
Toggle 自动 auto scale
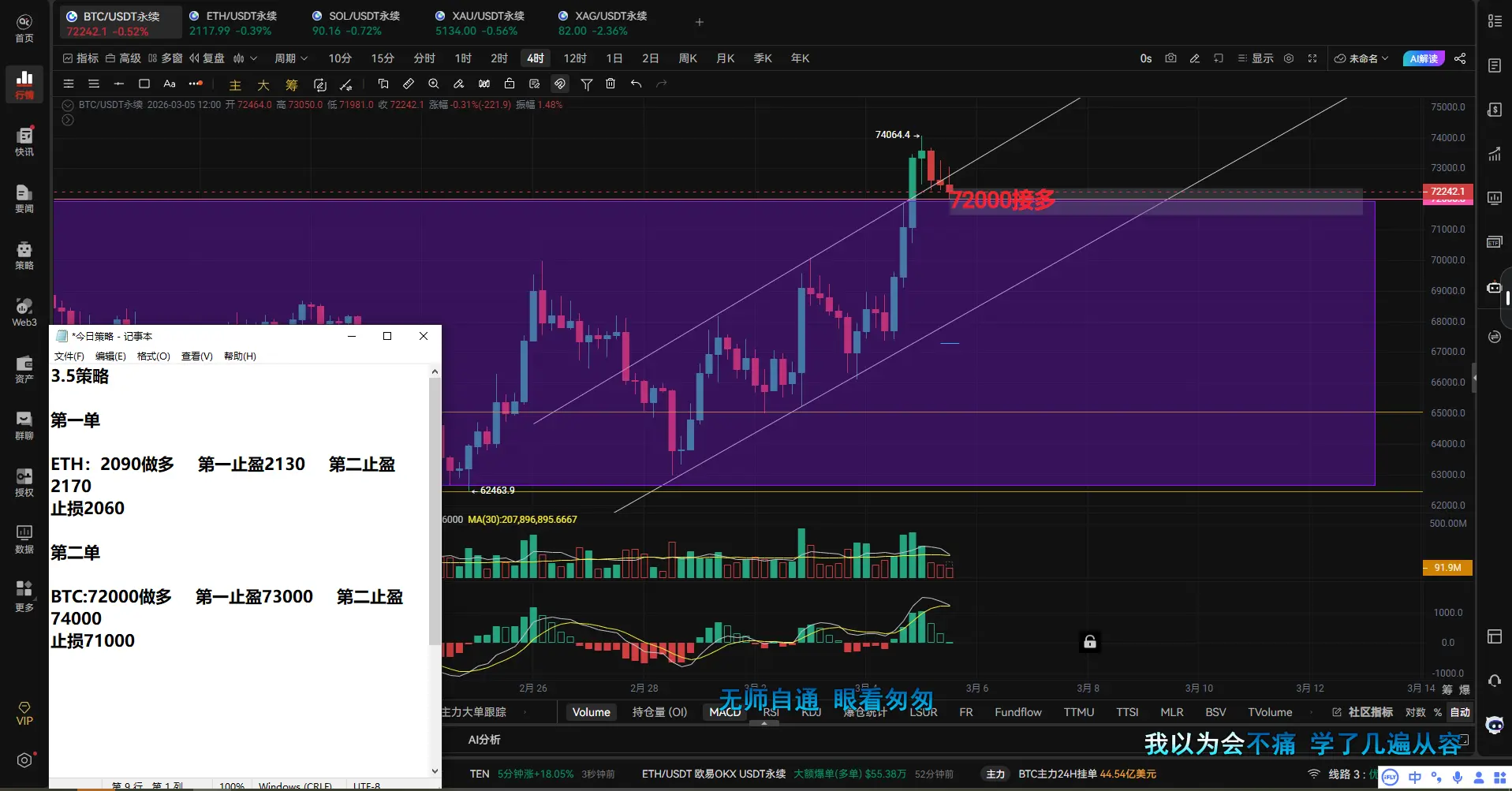1460,712
